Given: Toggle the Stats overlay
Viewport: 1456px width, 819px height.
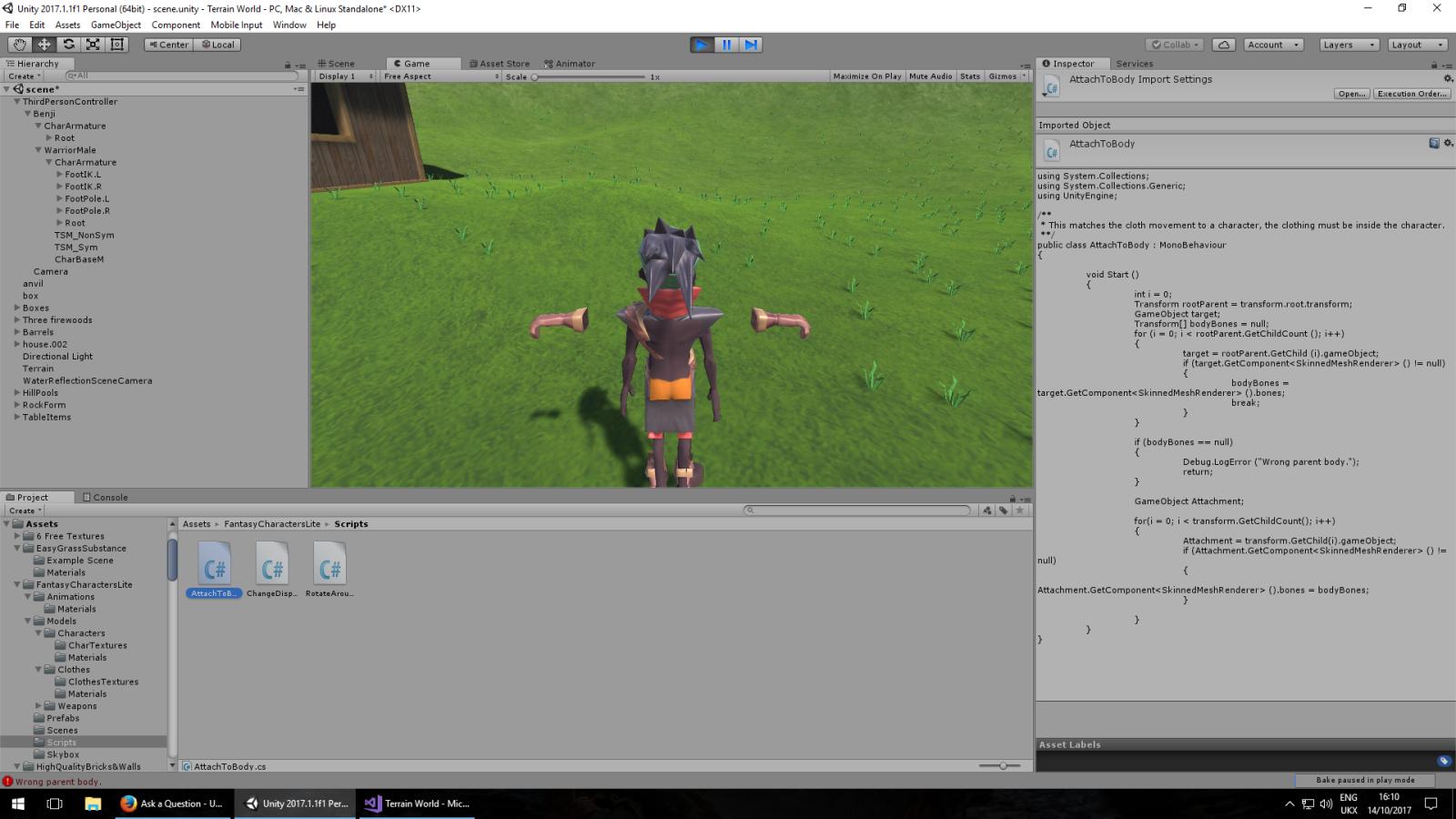Looking at the screenshot, I should click(970, 76).
